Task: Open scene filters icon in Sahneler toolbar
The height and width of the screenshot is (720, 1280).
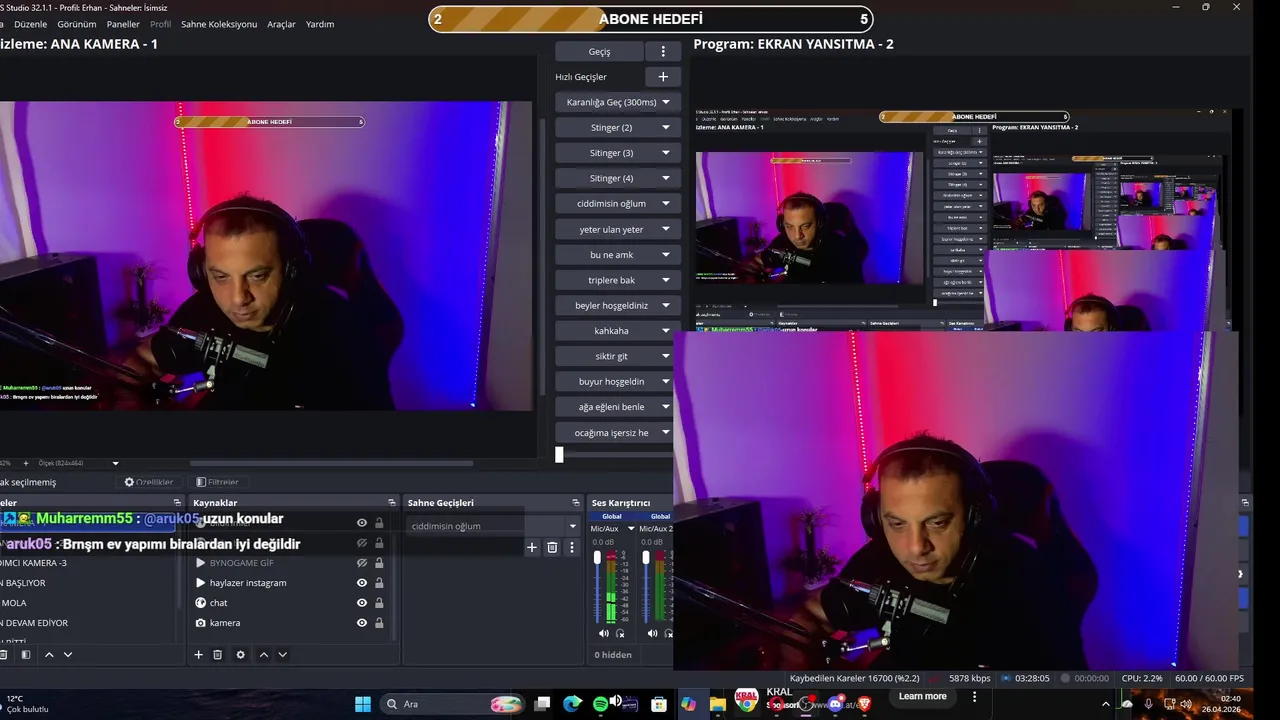Action: 26,655
